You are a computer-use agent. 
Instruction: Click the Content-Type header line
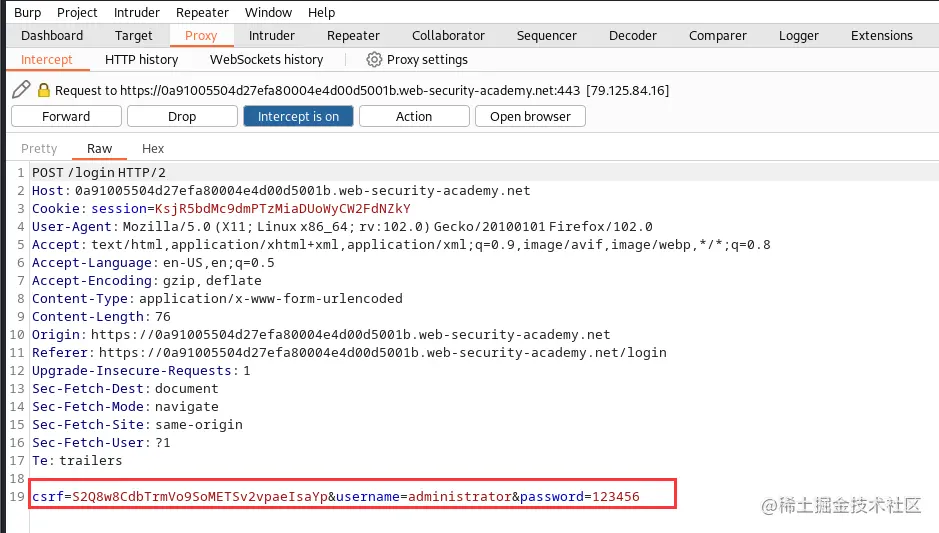217,298
